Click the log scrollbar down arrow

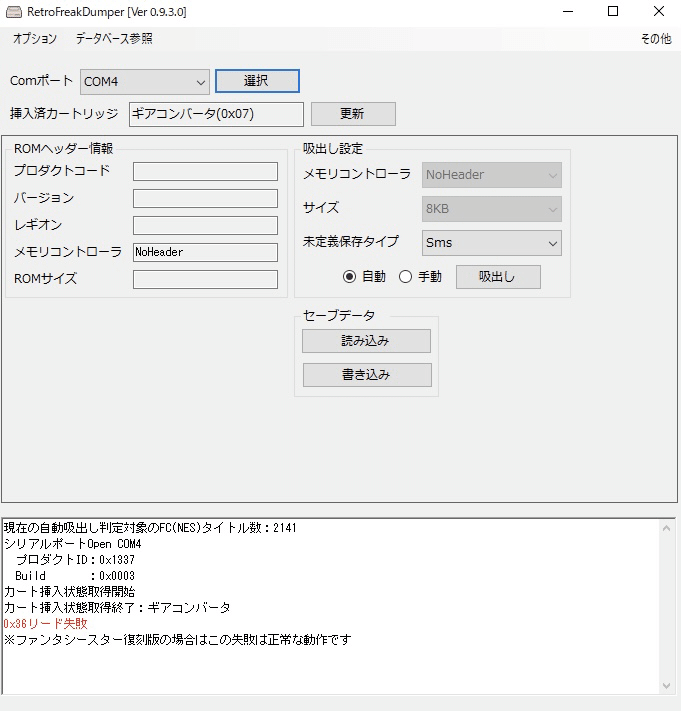pos(666,686)
